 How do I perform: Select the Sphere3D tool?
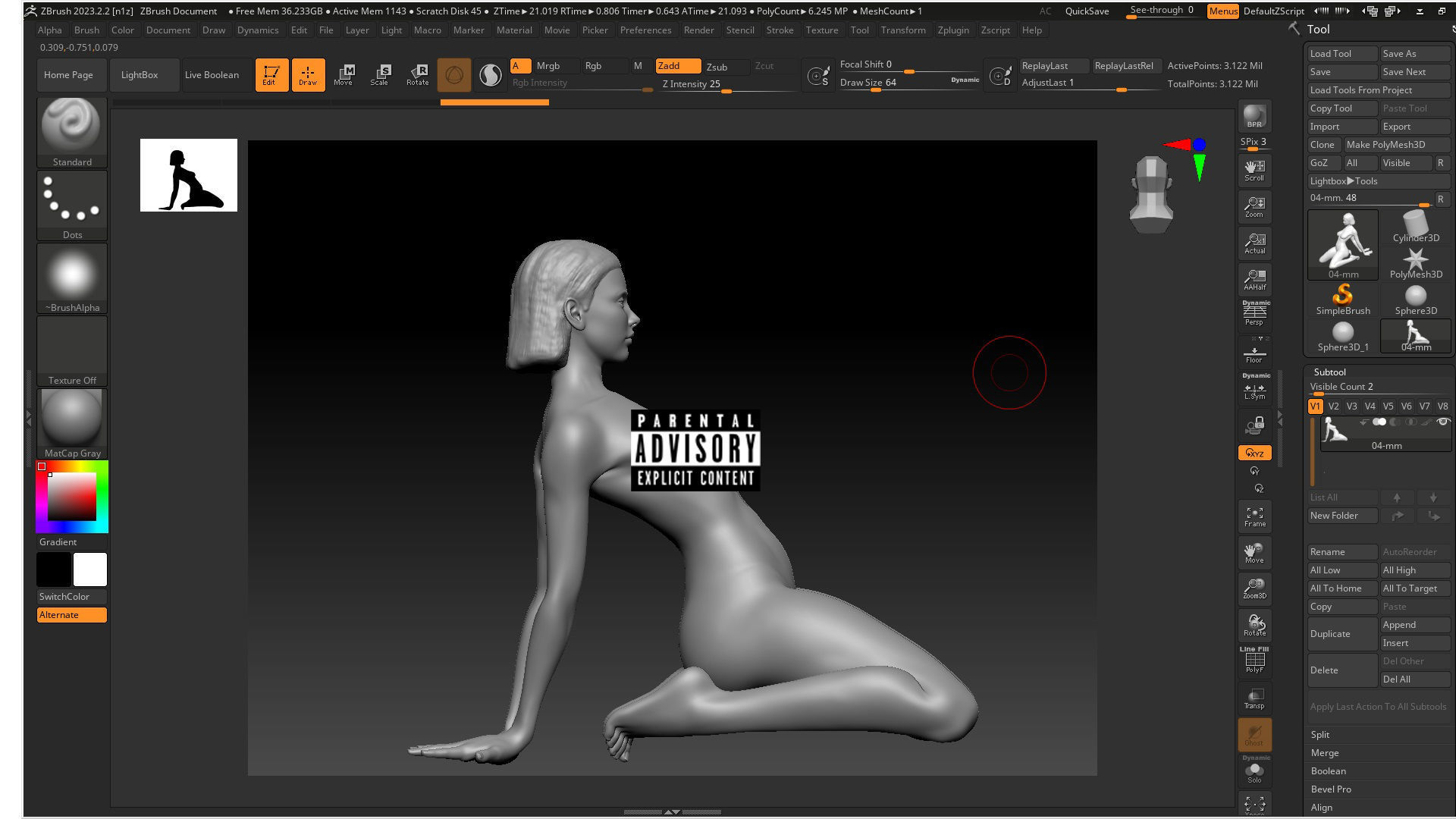(1416, 300)
